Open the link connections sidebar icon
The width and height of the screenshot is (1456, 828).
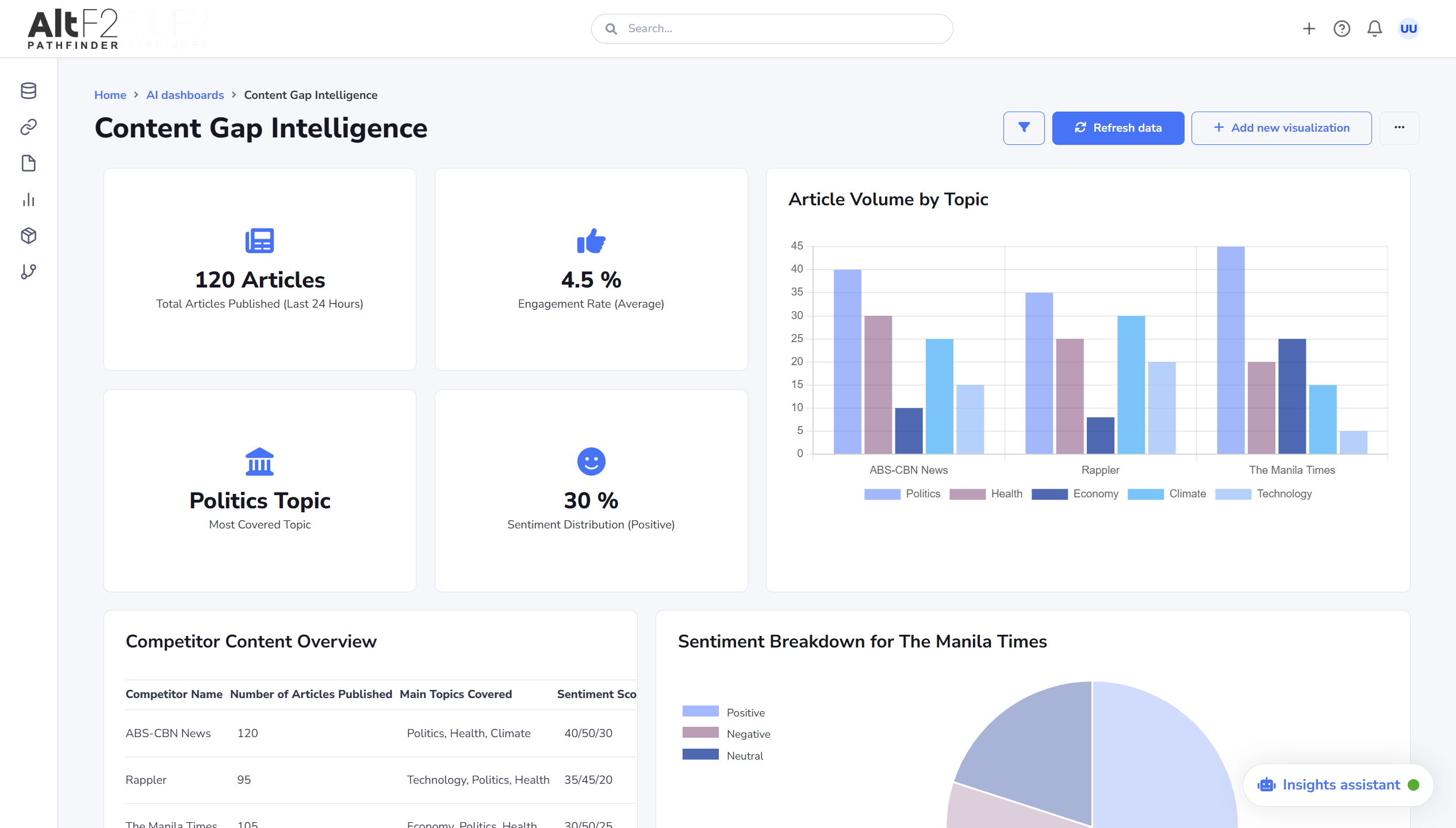pos(29,127)
